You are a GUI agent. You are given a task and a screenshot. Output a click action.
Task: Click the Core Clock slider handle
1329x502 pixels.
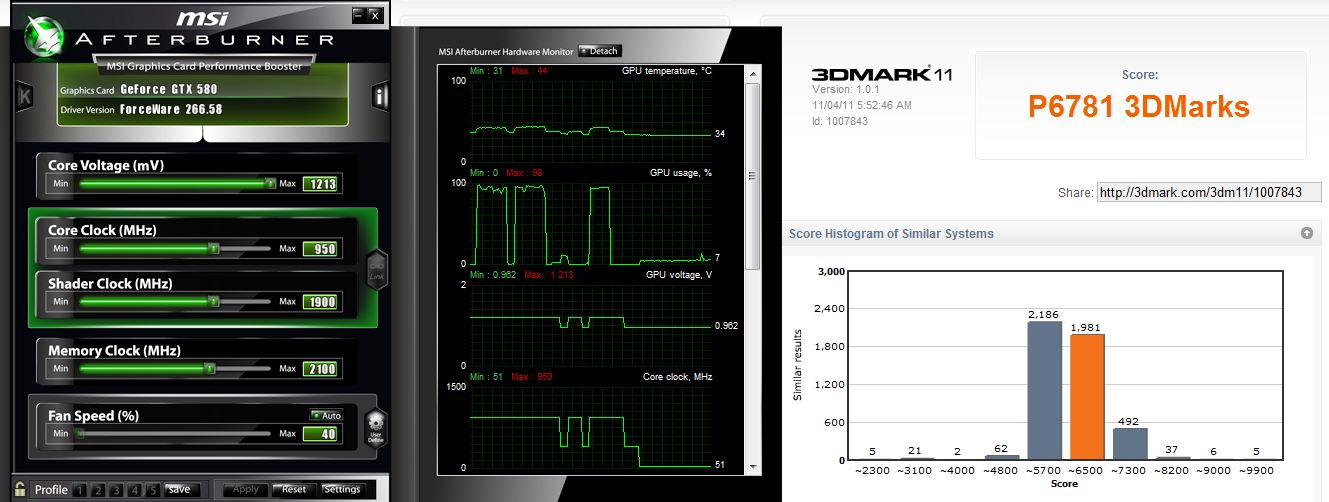click(213, 248)
